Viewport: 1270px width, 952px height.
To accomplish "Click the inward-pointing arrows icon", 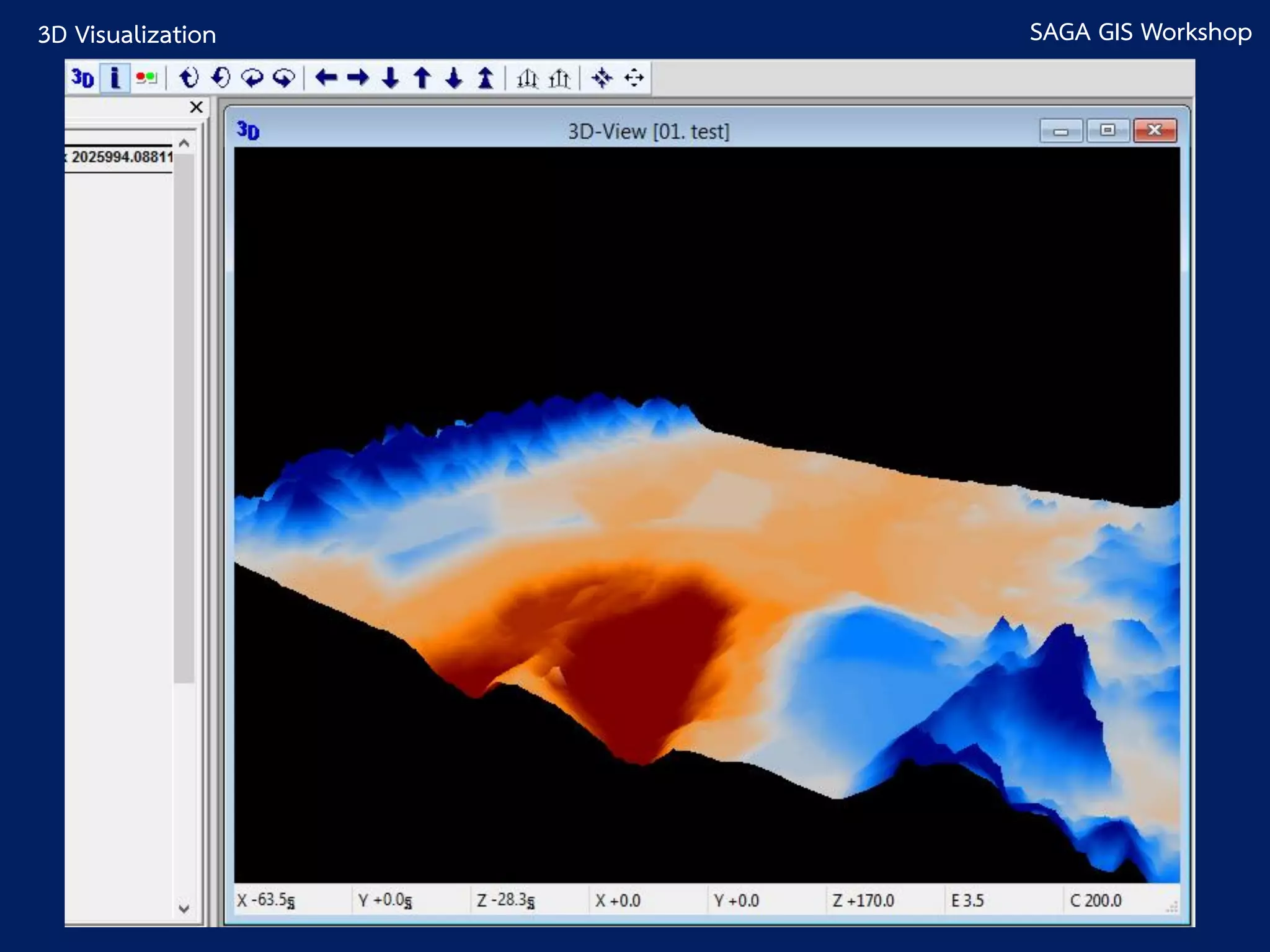I will (x=602, y=78).
